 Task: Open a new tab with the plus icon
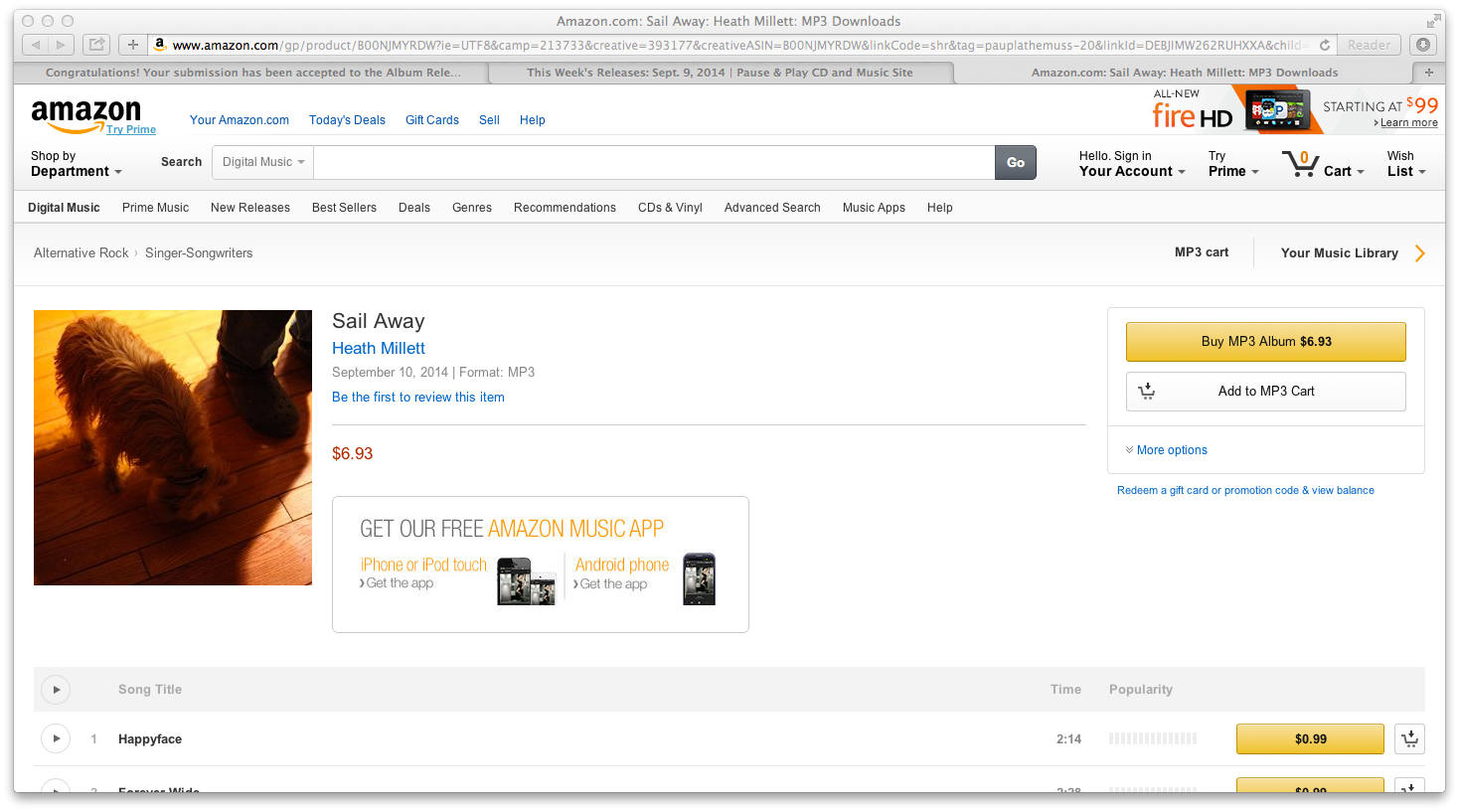[1428, 73]
